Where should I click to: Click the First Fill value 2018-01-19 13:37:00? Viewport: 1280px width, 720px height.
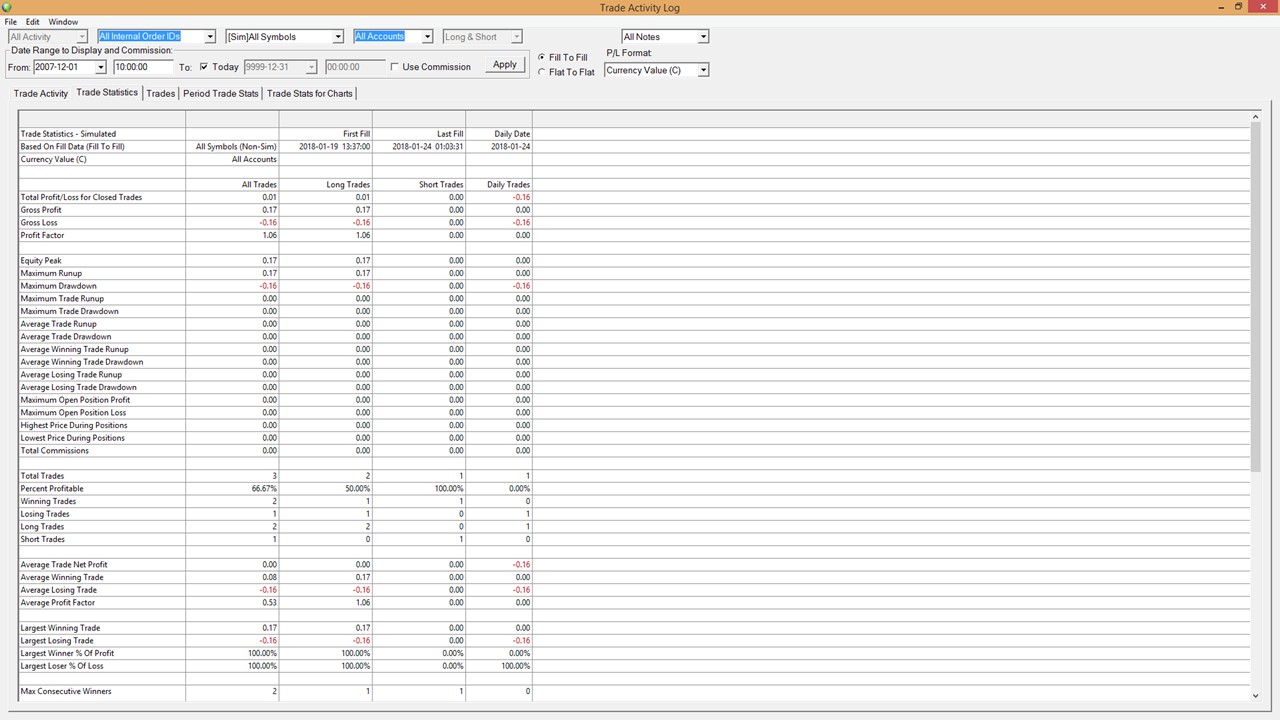(334, 147)
